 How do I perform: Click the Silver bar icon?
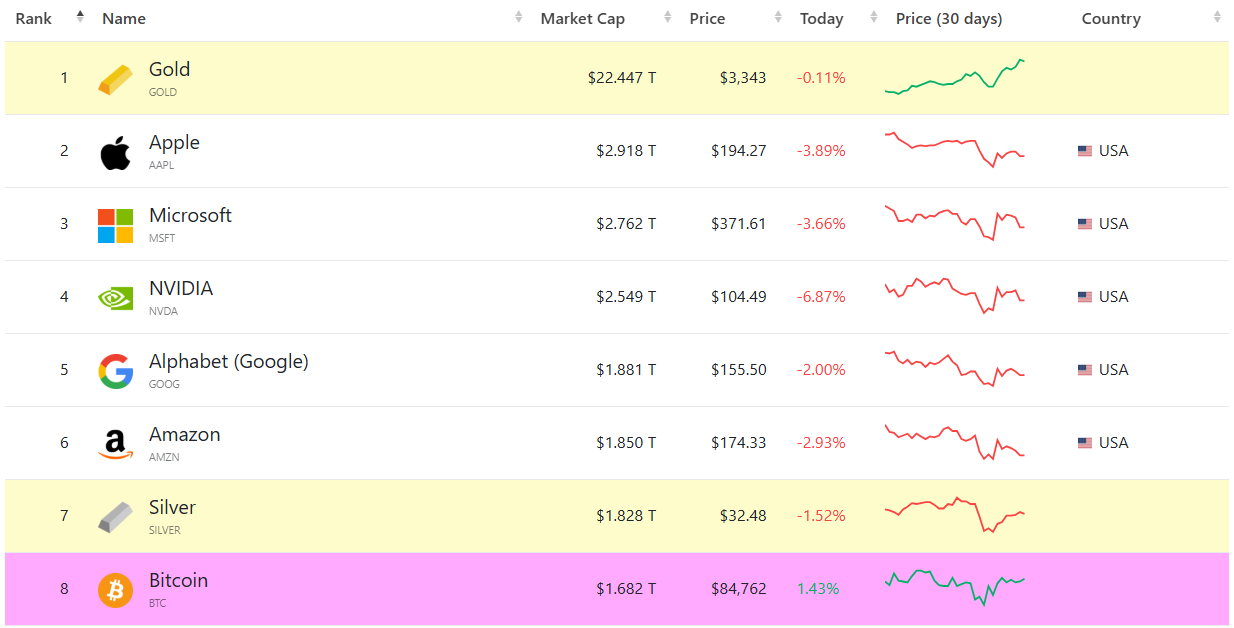coord(115,517)
